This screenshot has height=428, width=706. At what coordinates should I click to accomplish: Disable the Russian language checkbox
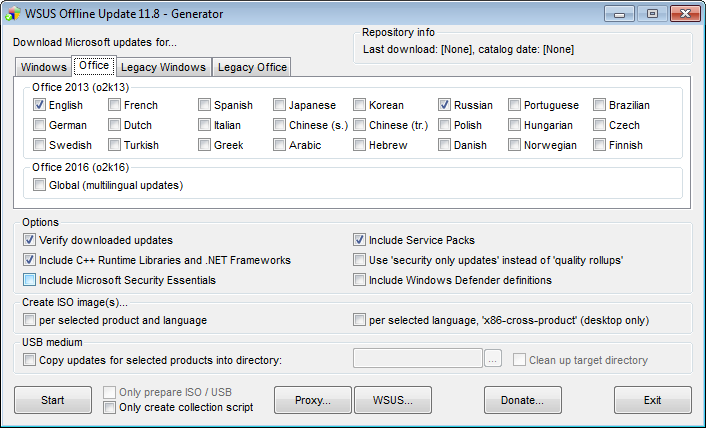tap(445, 105)
